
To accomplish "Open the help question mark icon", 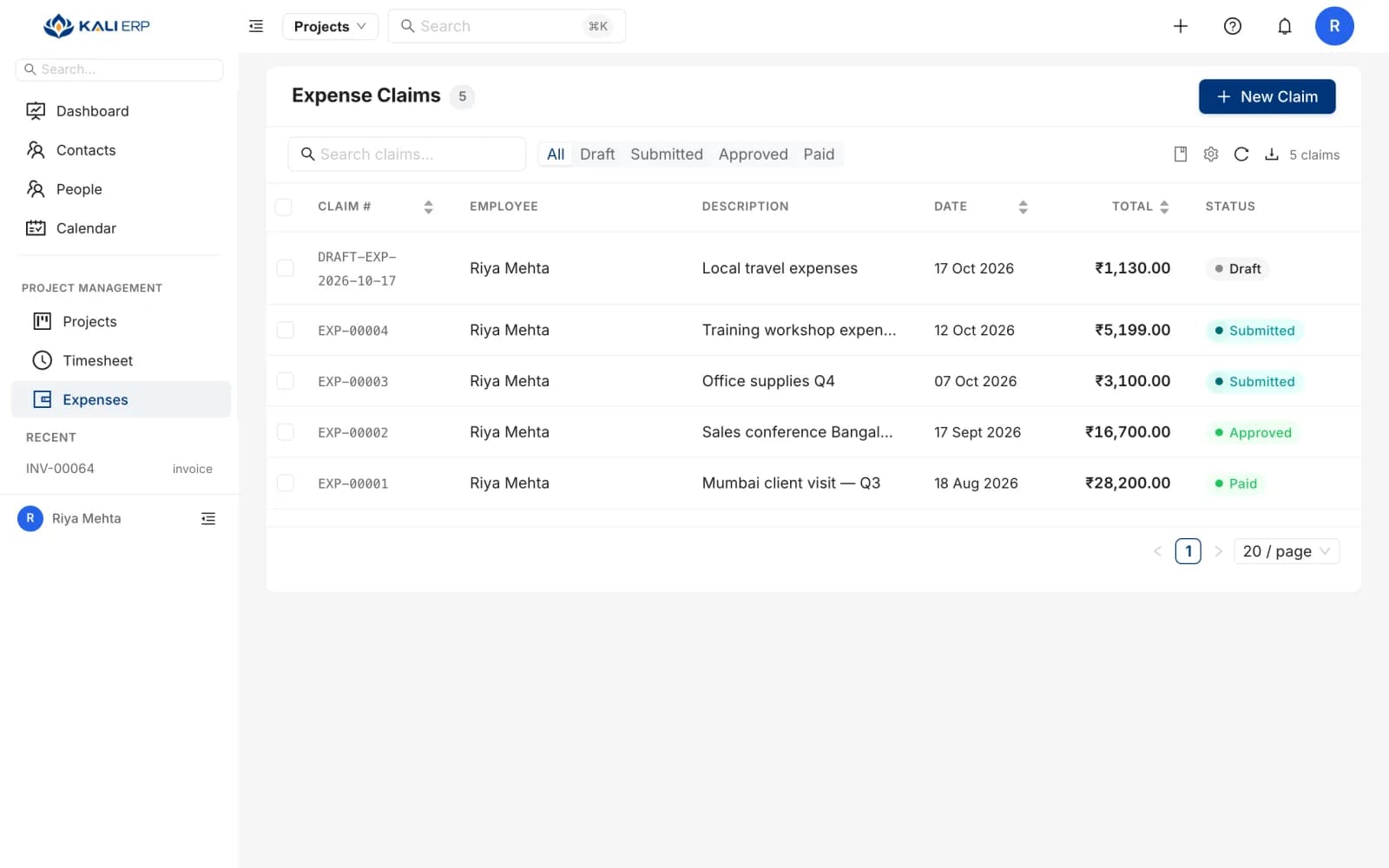I will (1233, 26).
